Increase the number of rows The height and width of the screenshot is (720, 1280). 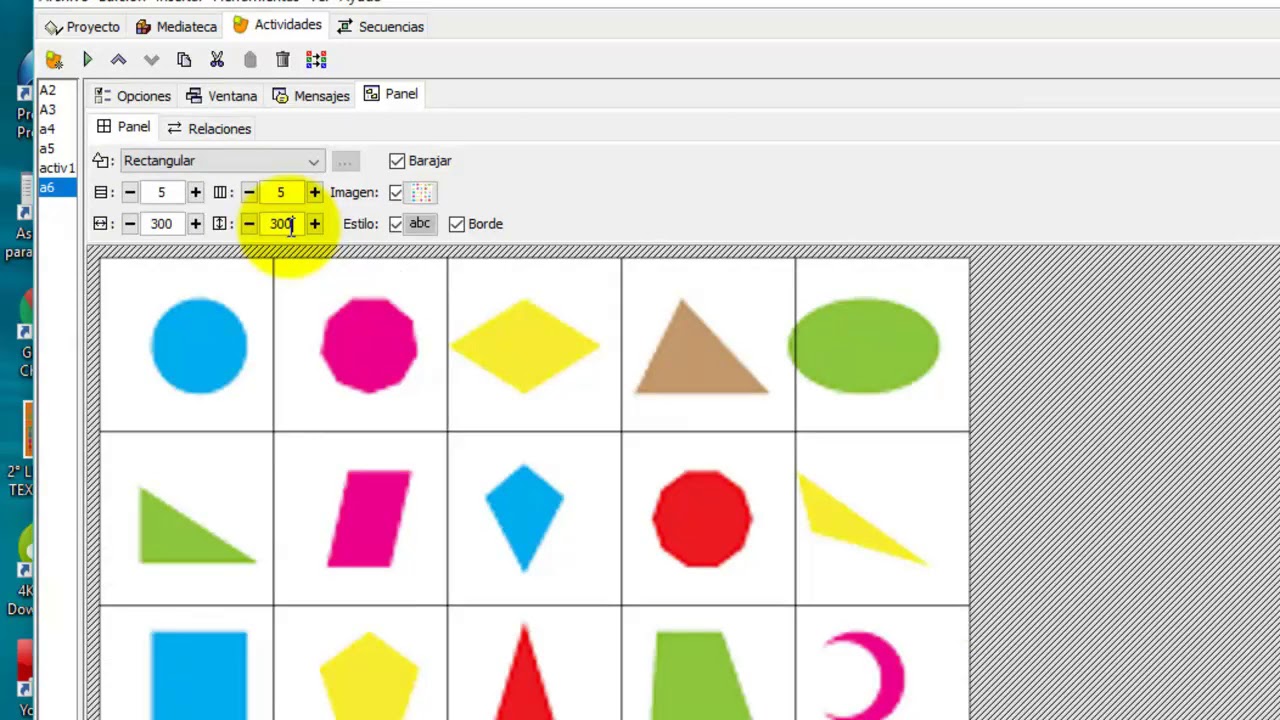click(195, 192)
